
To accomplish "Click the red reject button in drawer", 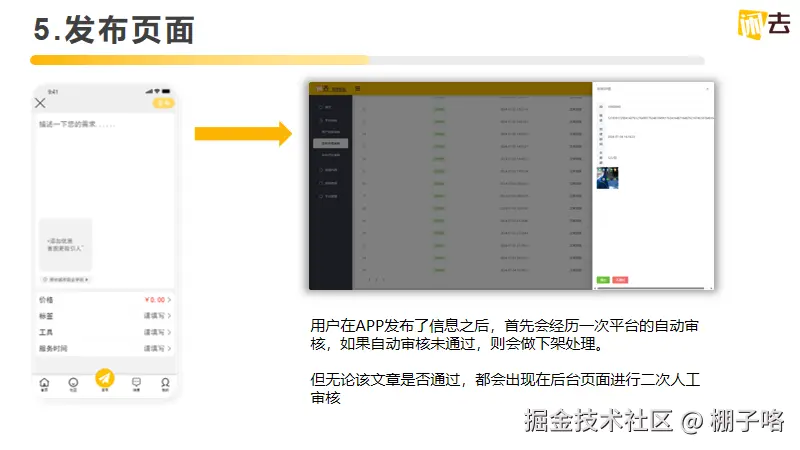I will click(620, 280).
